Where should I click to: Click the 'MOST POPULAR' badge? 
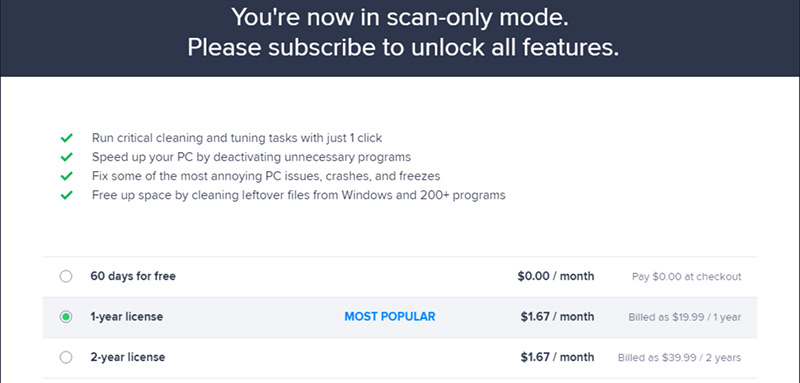[390, 317]
